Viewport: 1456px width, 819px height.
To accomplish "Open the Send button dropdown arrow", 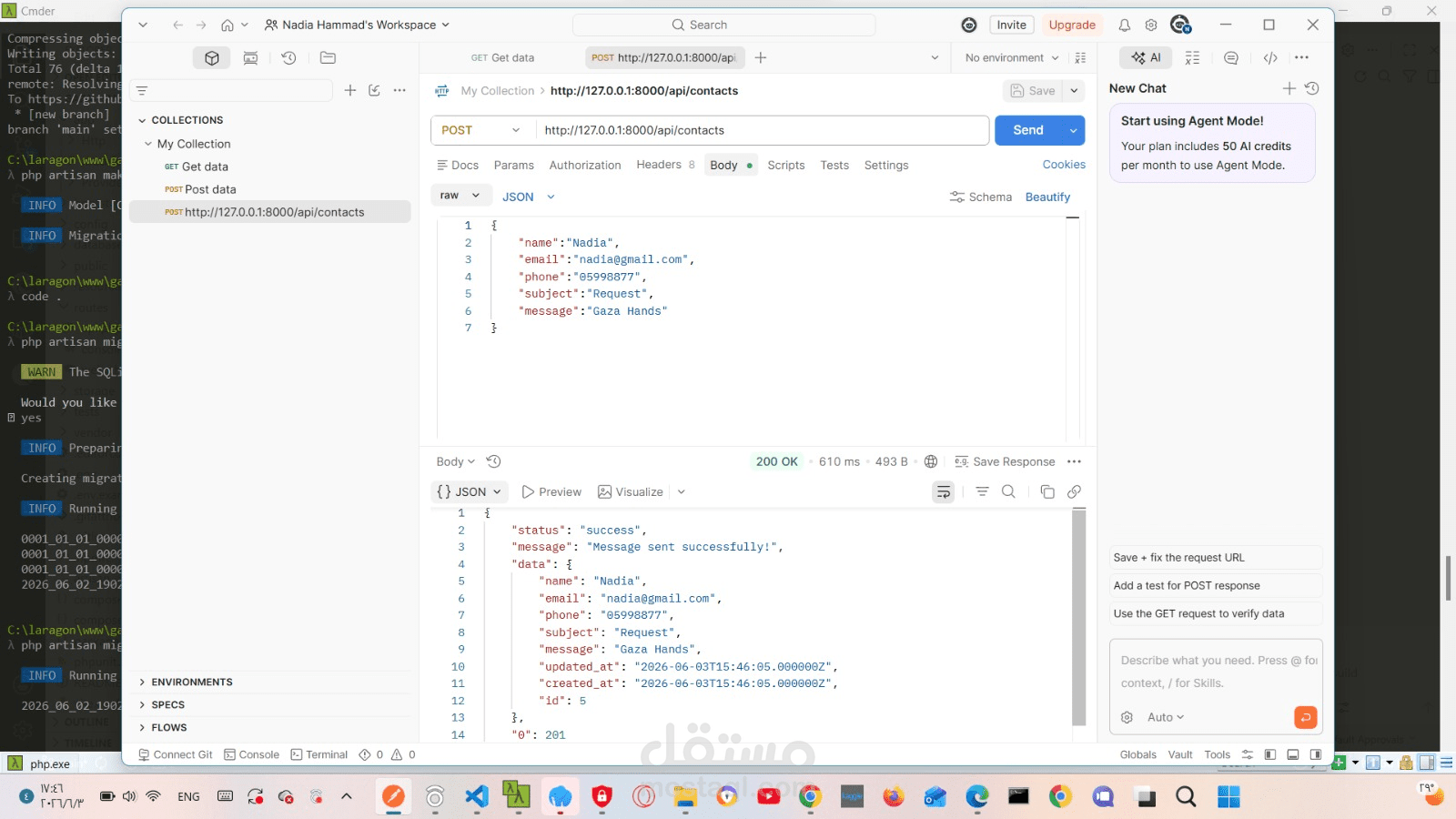I will [x=1073, y=130].
